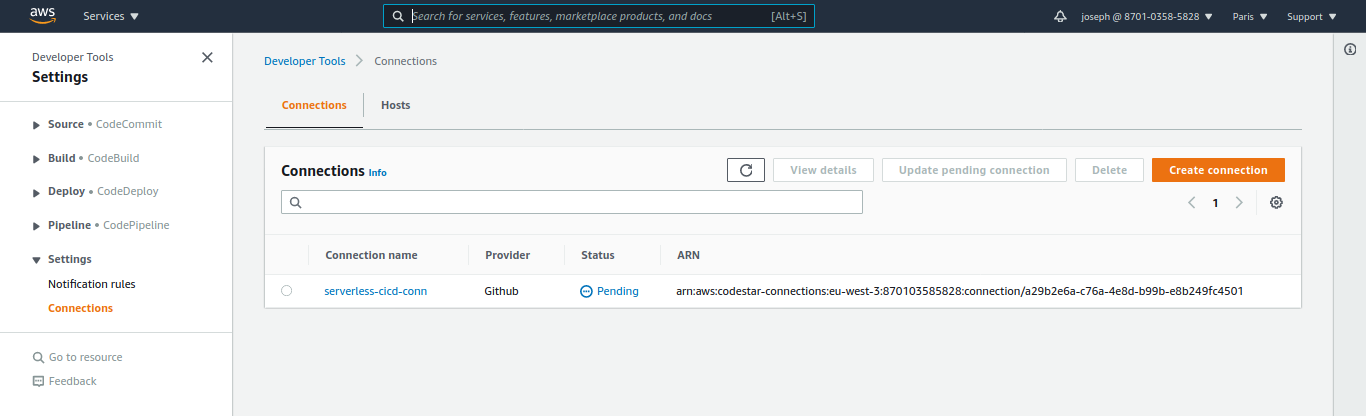
Task: Expand the Build CodeBuild section
Action: click(37, 159)
